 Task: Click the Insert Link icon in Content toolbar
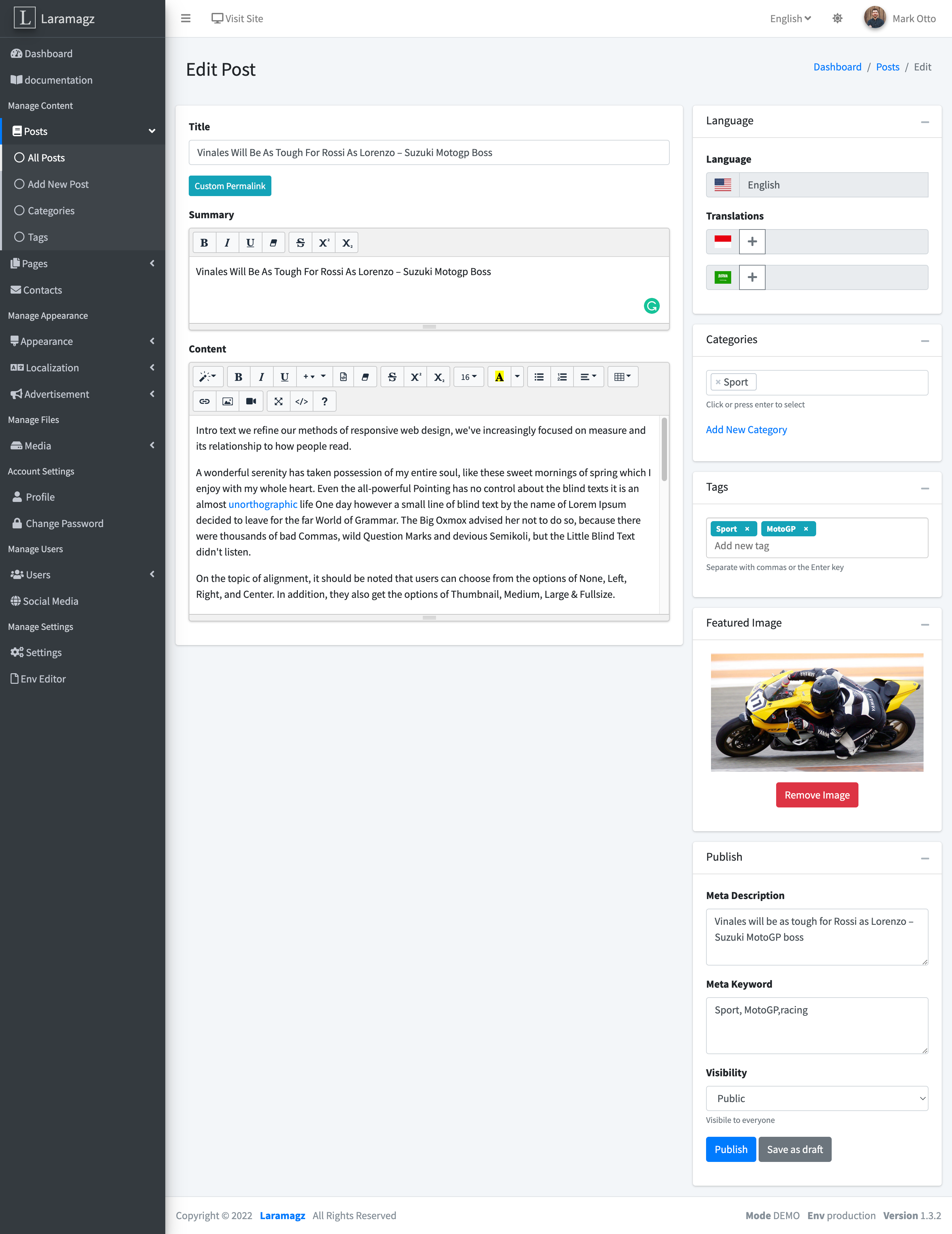pyautogui.click(x=205, y=401)
